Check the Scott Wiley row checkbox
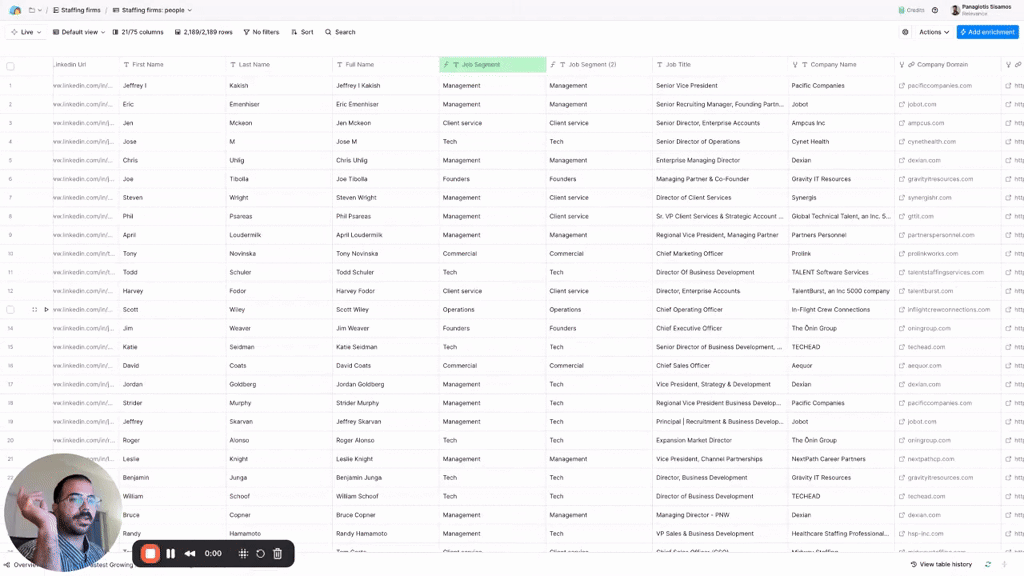Image resolution: width=1024 pixels, height=576 pixels. tap(10, 310)
